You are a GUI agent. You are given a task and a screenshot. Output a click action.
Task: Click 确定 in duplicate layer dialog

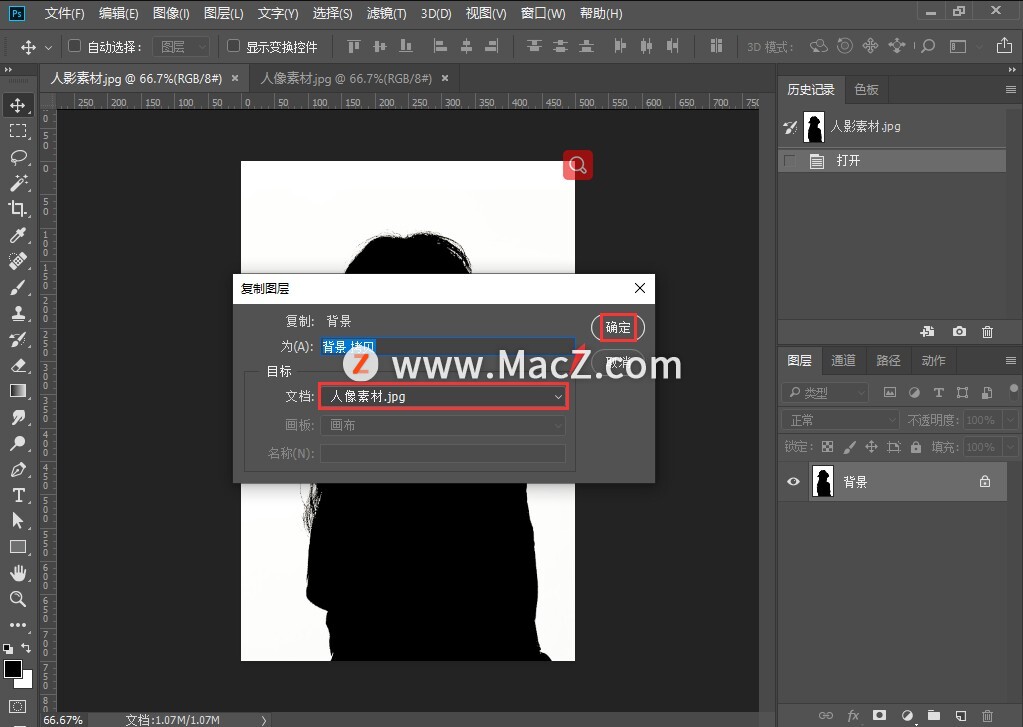[618, 327]
